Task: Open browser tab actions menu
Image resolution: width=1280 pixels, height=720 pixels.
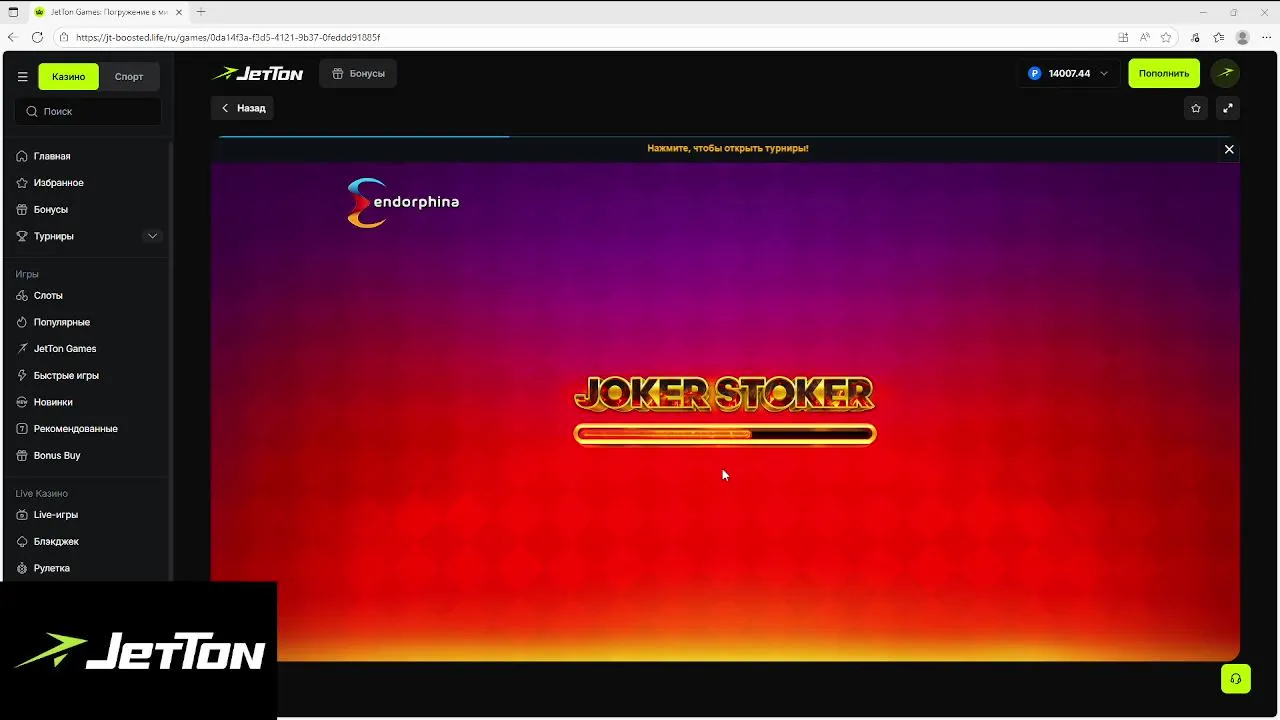Action: (13, 12)
